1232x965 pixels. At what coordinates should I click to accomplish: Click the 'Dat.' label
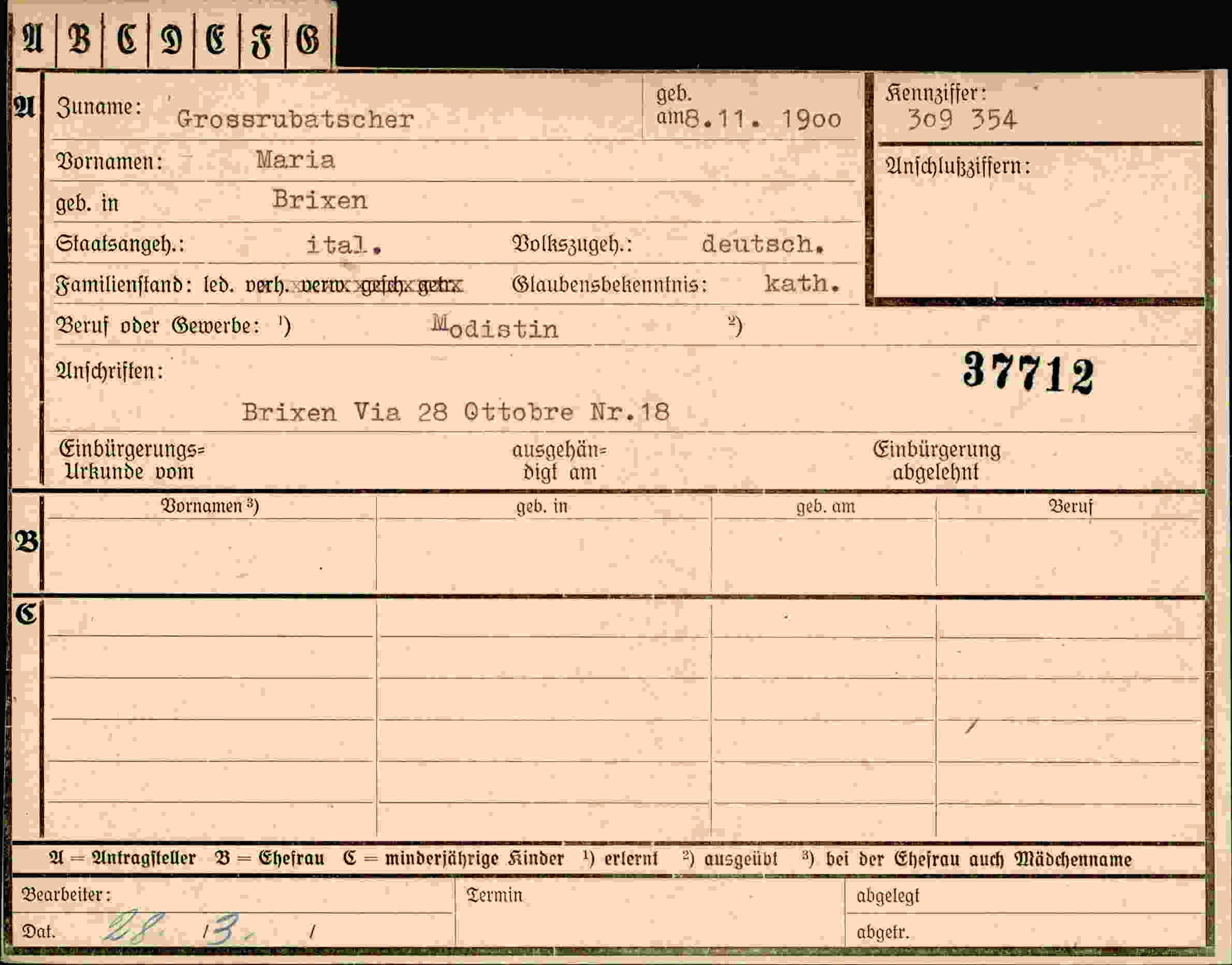tap(38, 931)
